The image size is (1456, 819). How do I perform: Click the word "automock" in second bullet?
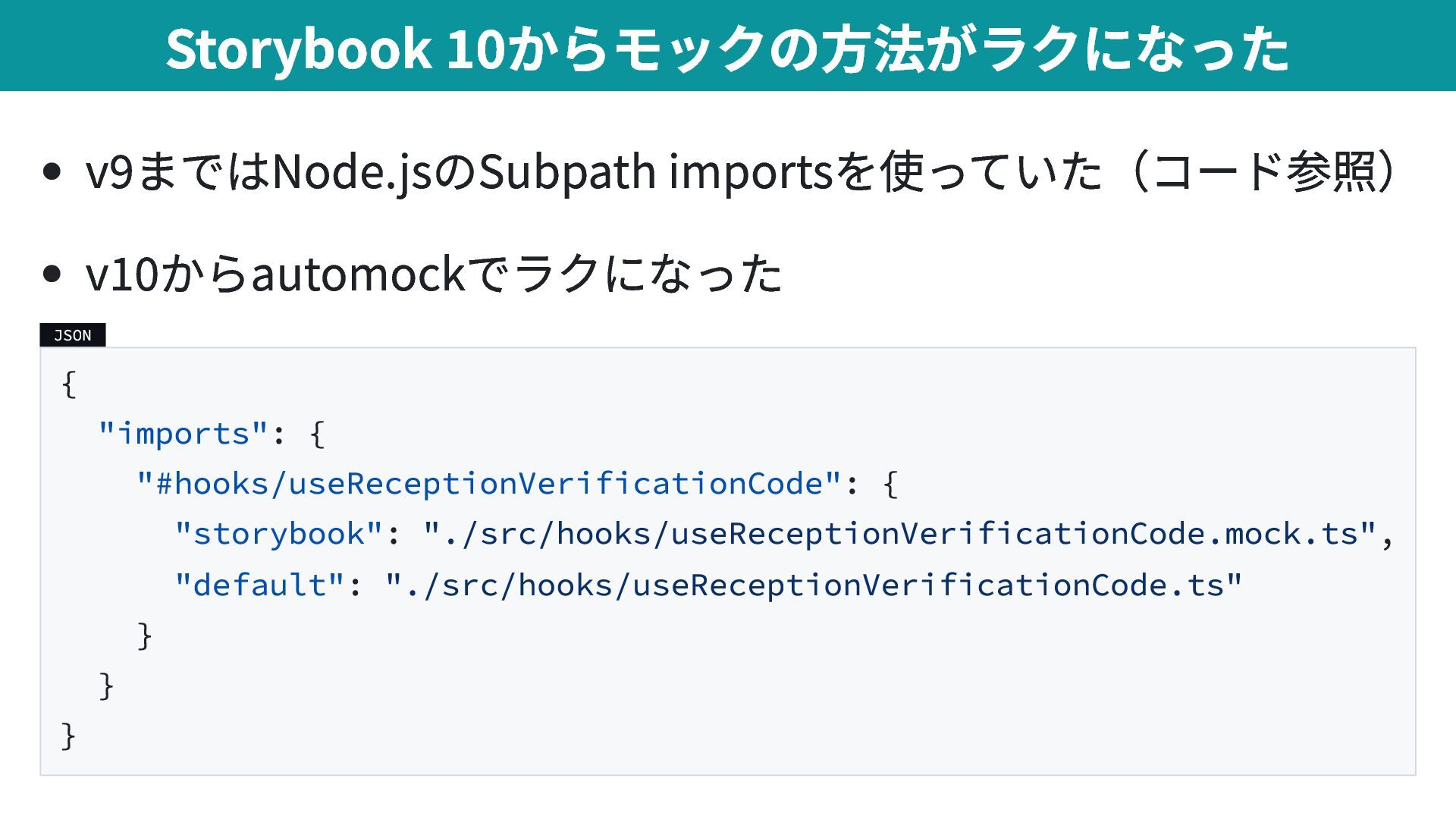point(358,274)
